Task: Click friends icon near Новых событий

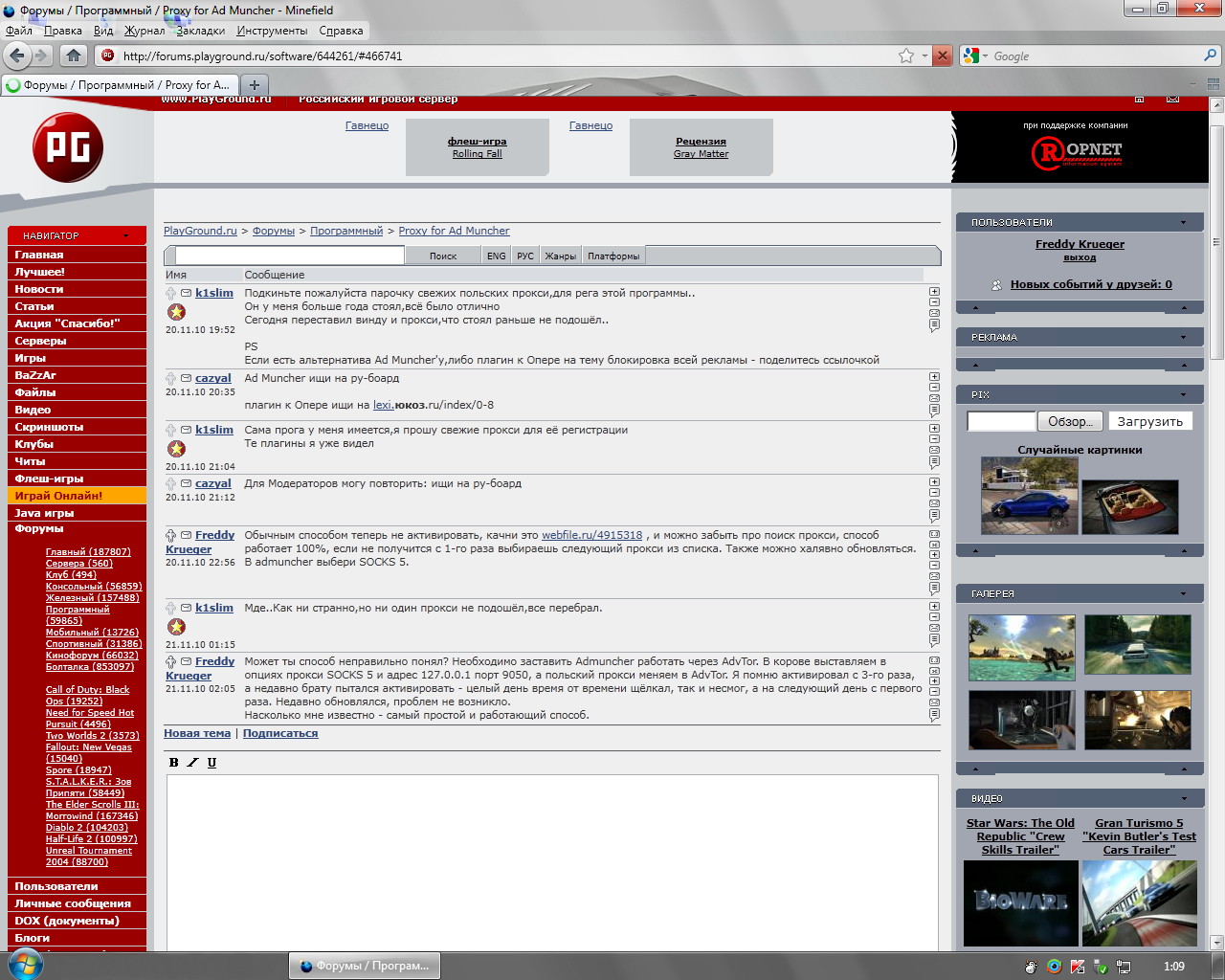Action: click(996, 284)
